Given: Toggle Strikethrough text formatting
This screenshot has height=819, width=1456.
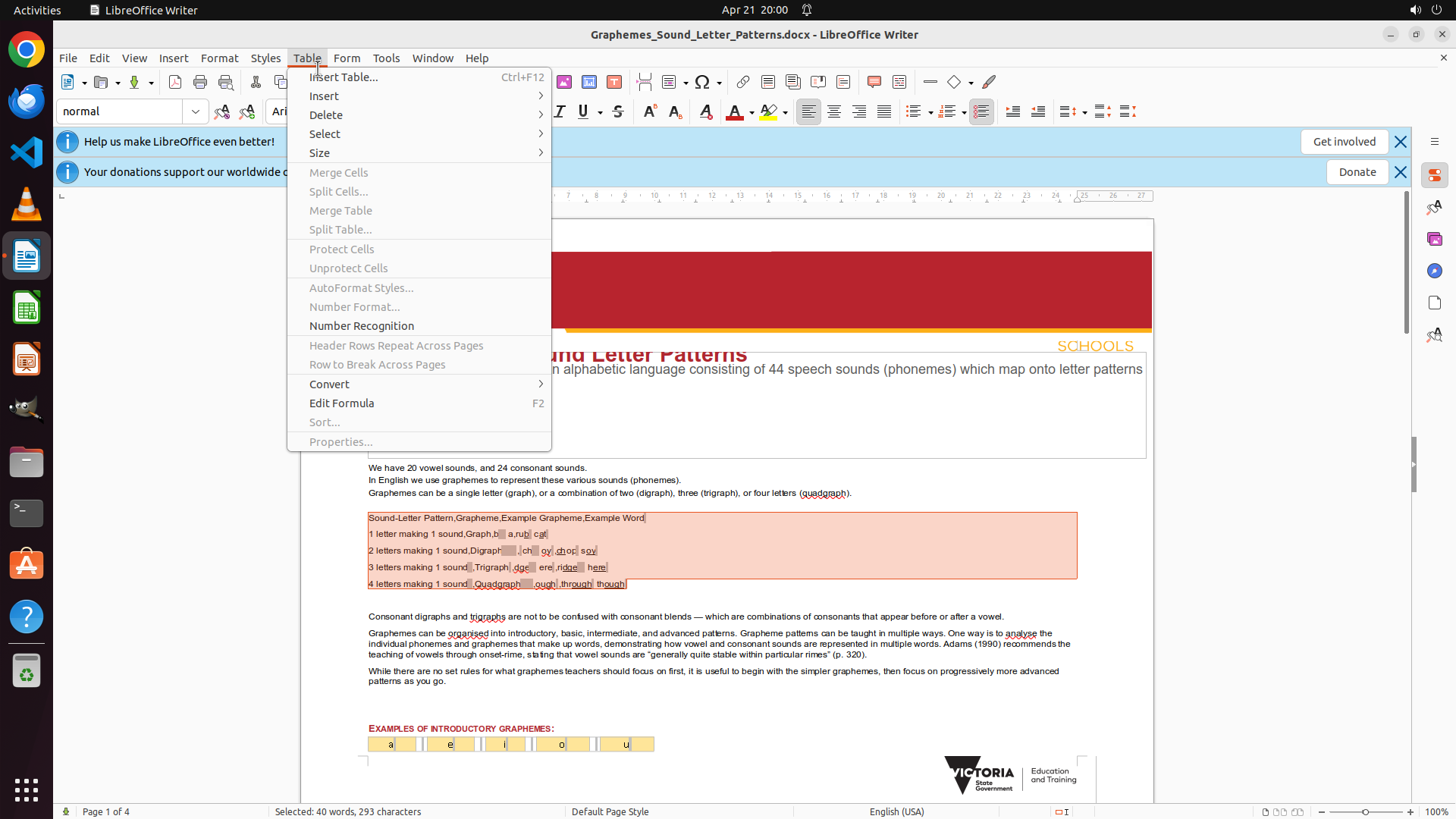Looking at the screenshot, I should (618, 111).
